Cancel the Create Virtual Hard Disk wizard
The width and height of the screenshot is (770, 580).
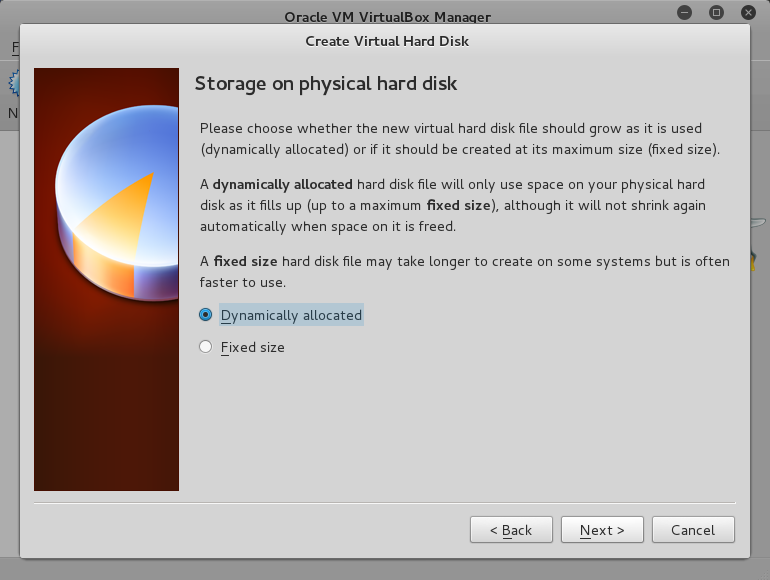click(693, 530)
